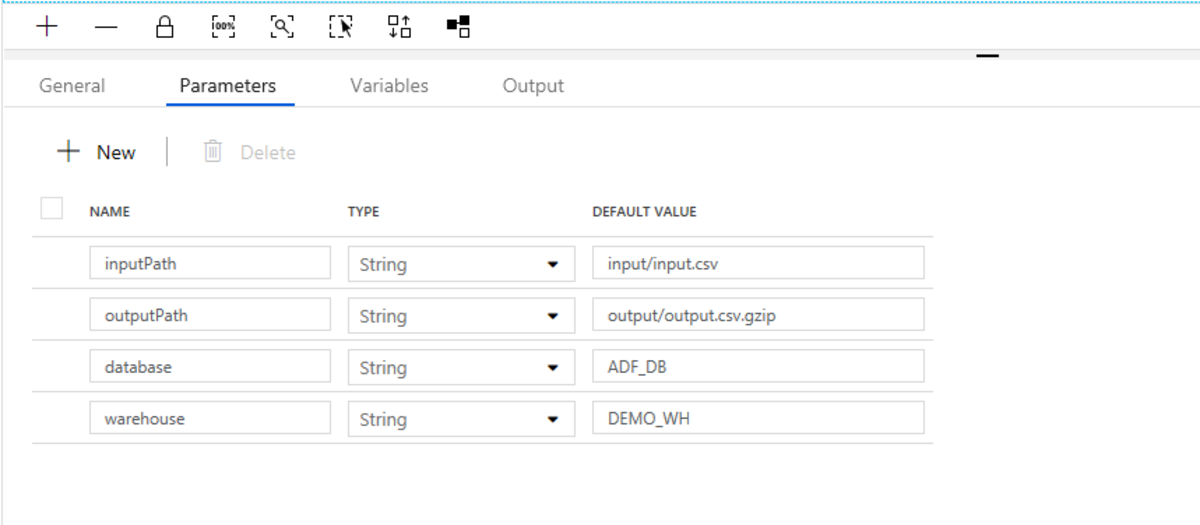The height and width of the screenshot is (525, 1200).
Task: Click the TYPE column header
Action: (363, 212)
